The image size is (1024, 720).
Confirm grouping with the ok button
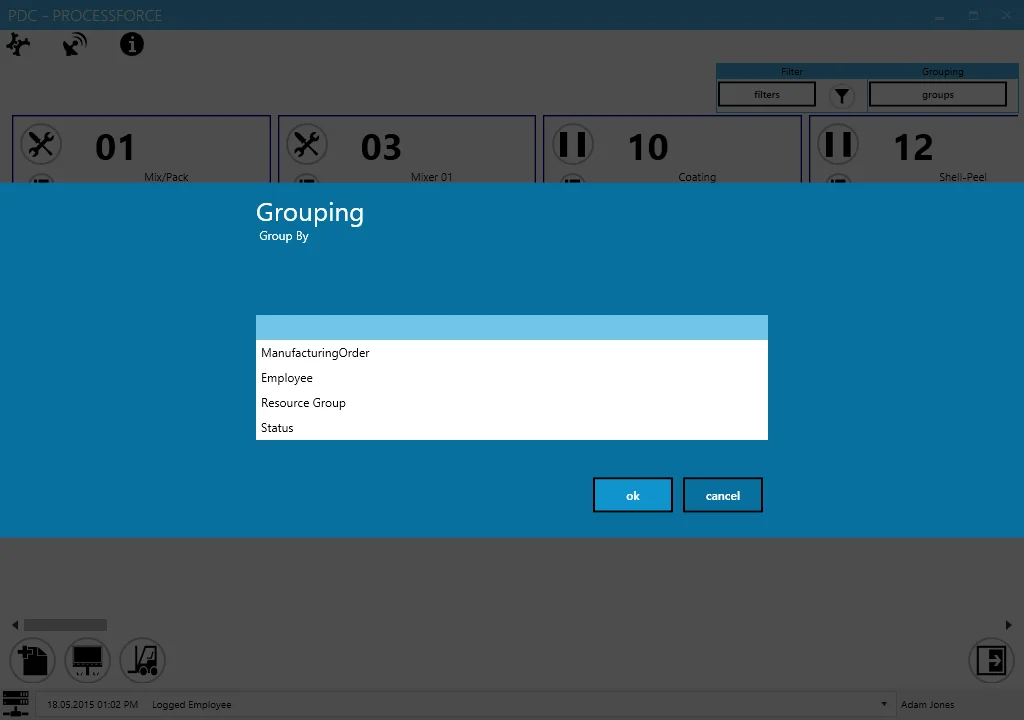click(x=632, y=494)
